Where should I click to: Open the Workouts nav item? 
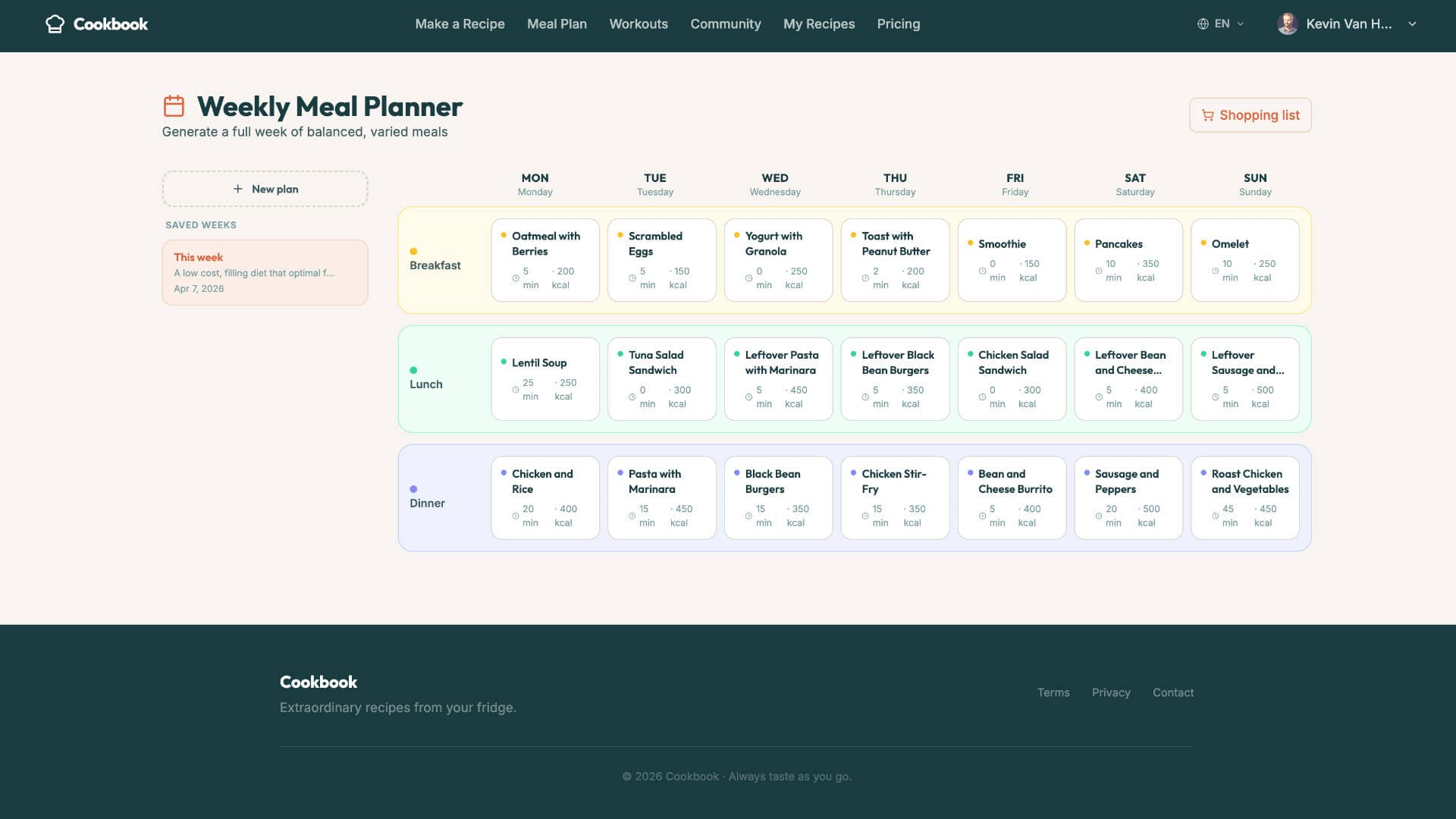click(639, 24)
